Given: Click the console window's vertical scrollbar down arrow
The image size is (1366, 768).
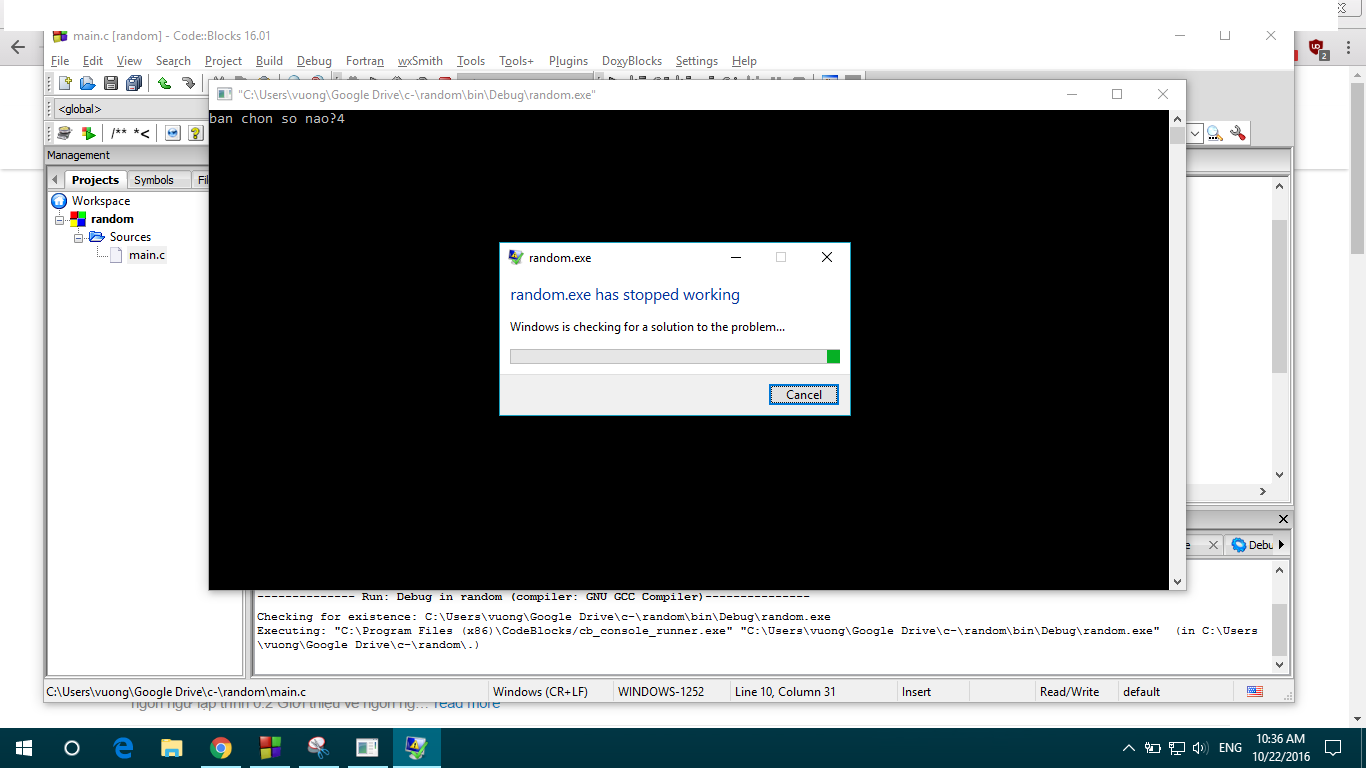Looking at the screenshot, I should point(1177,582).
